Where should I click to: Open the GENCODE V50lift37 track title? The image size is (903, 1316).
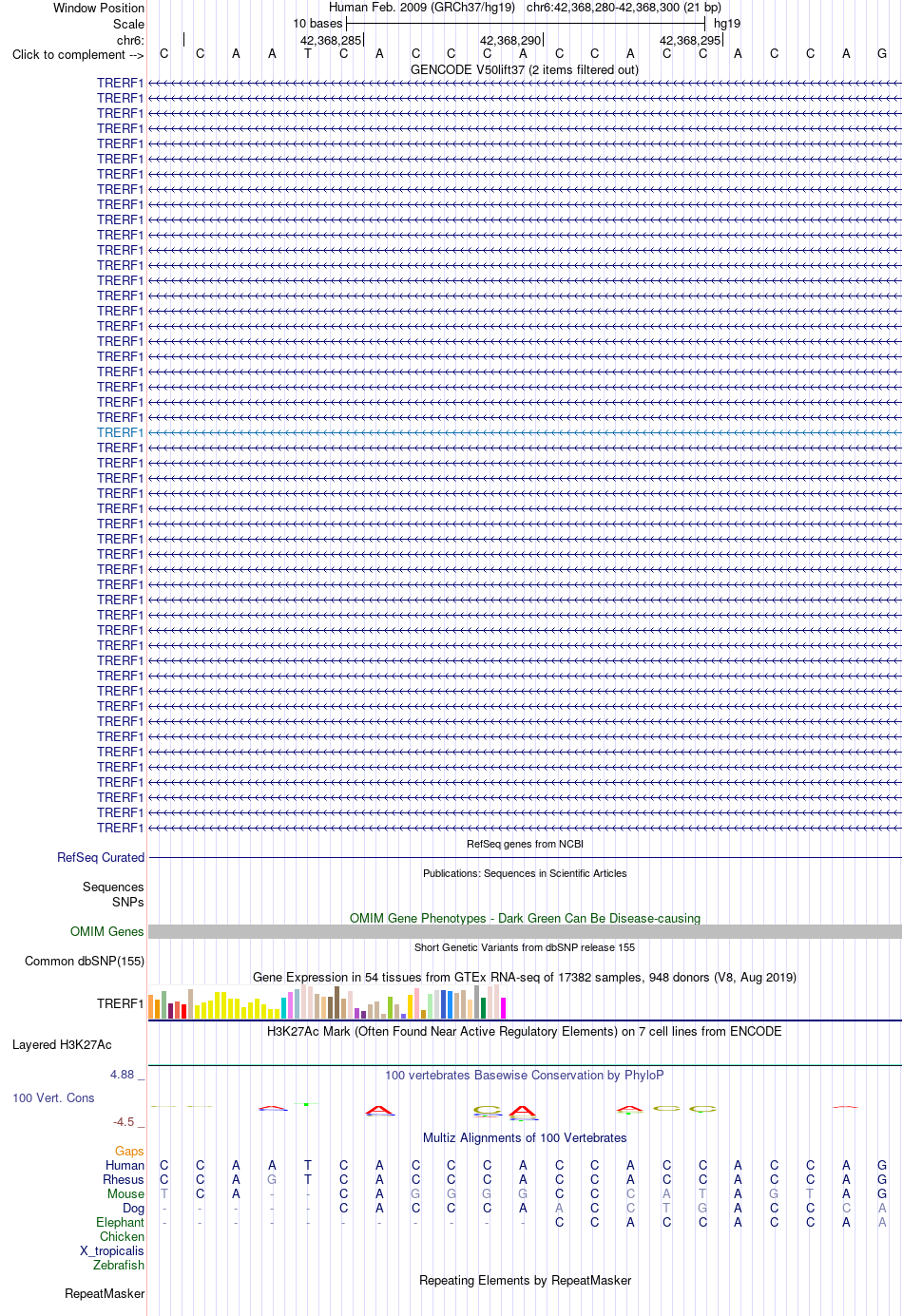(525, 69)
